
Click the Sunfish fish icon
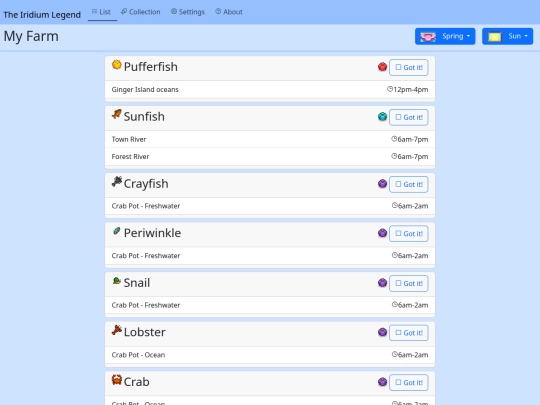(117, 114)
